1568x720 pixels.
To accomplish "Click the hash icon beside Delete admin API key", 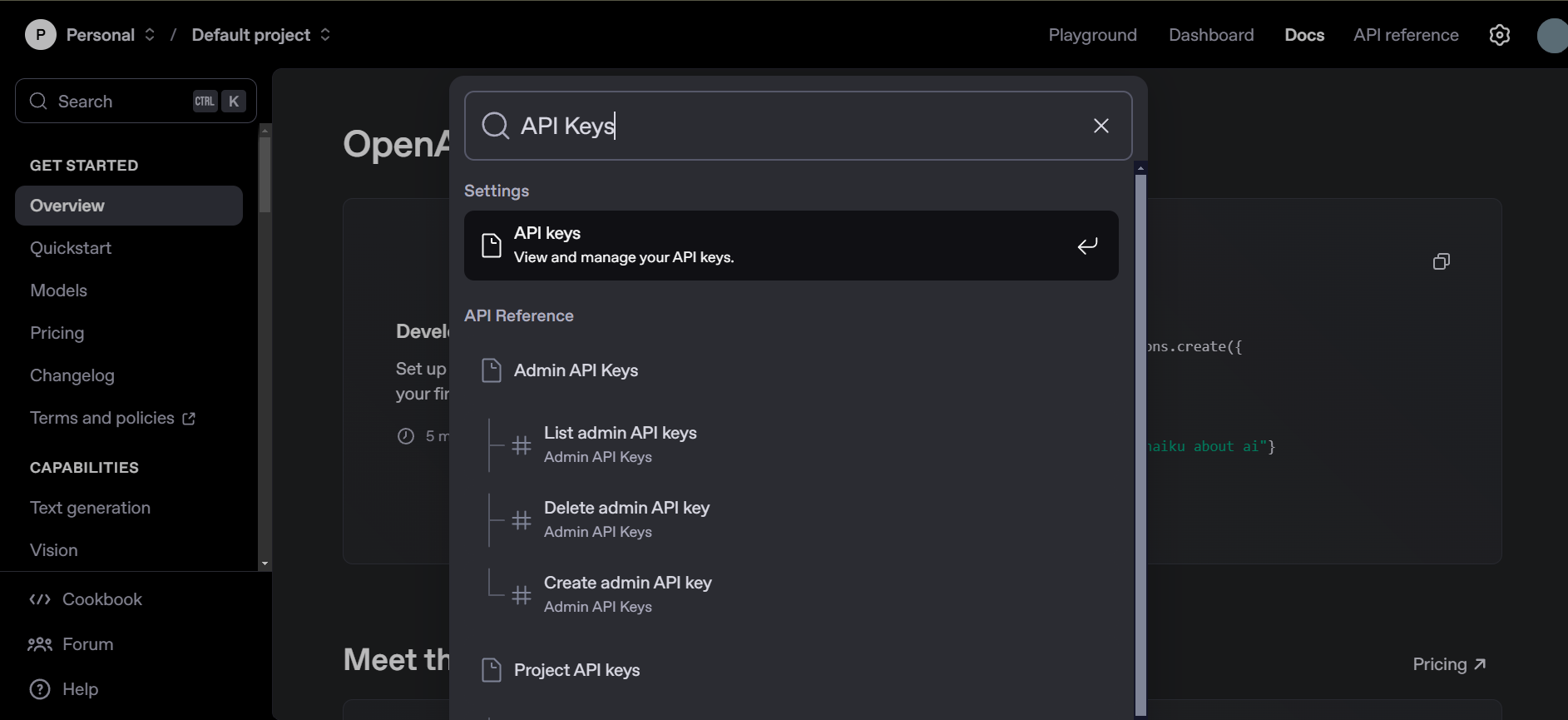I will tap(522, 520).
